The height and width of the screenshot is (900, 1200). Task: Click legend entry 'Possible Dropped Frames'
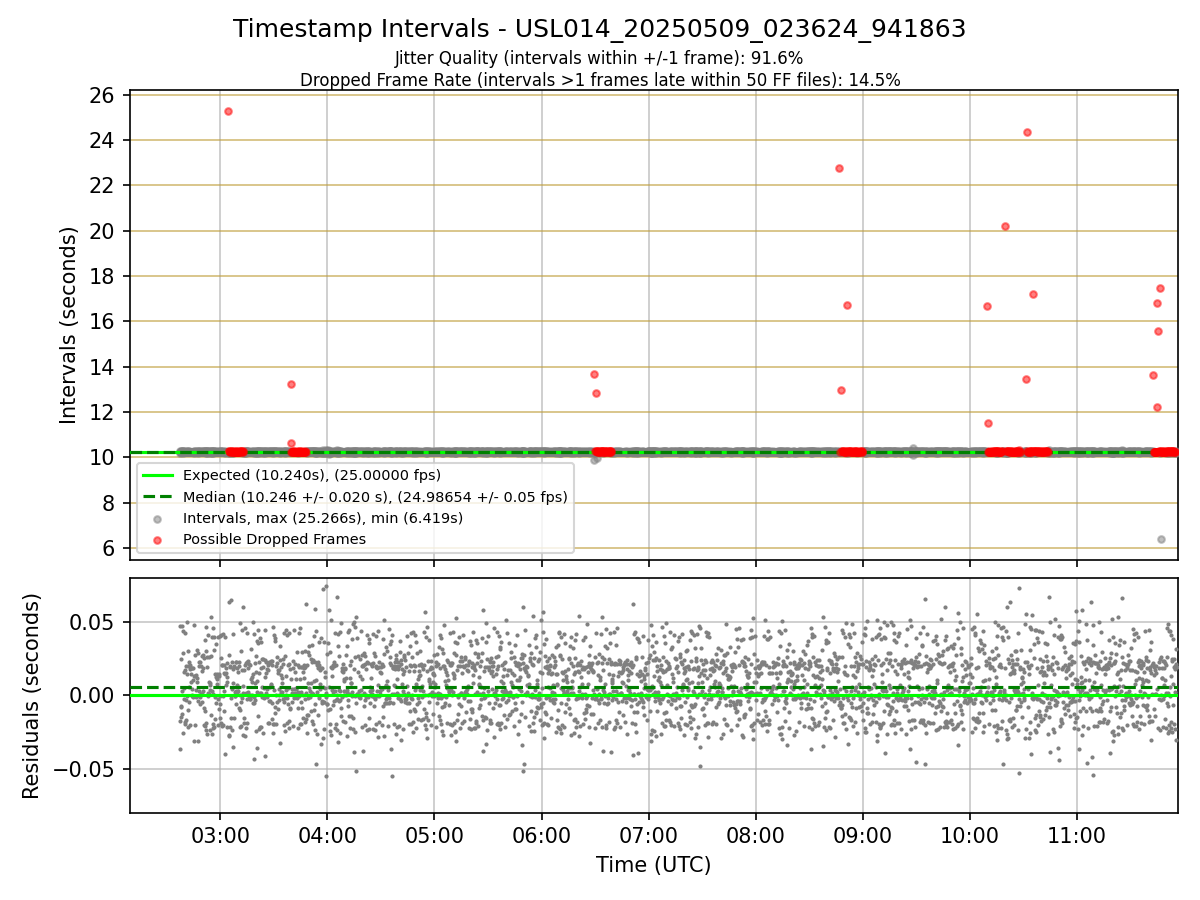pyautogui.click(x=274, y=539)
